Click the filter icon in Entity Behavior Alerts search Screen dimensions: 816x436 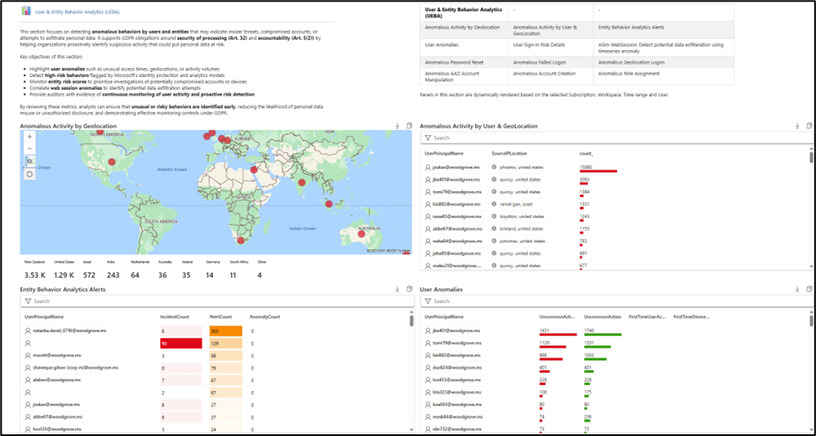pyautogui.click(x=28, y=301)
